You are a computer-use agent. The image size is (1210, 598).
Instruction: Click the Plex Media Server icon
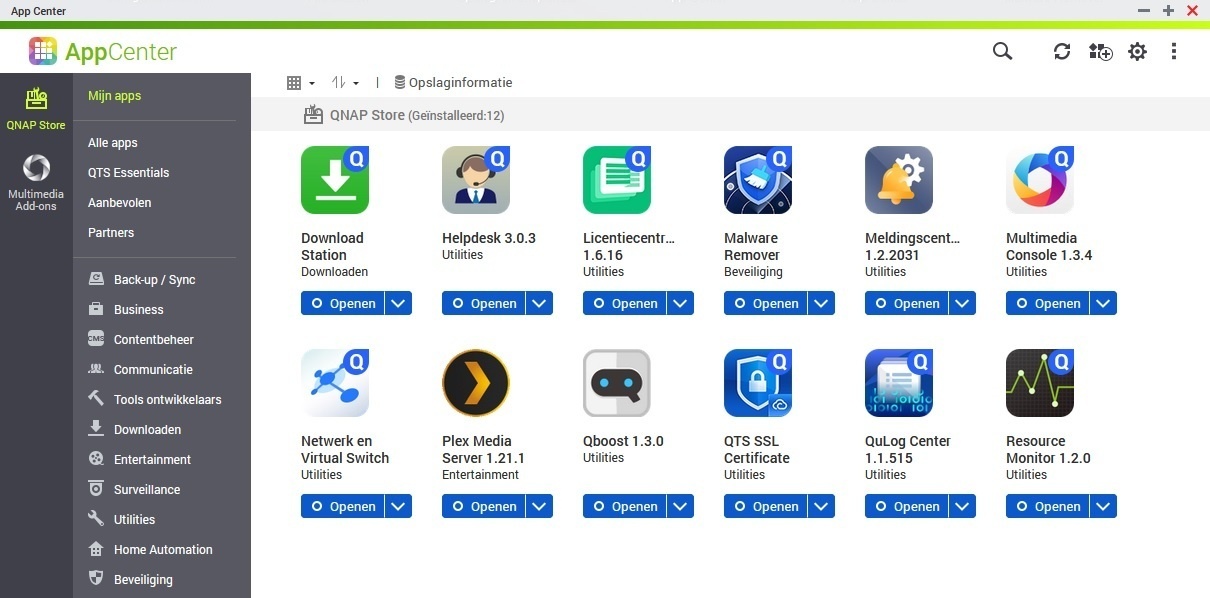tap(476, 383)
